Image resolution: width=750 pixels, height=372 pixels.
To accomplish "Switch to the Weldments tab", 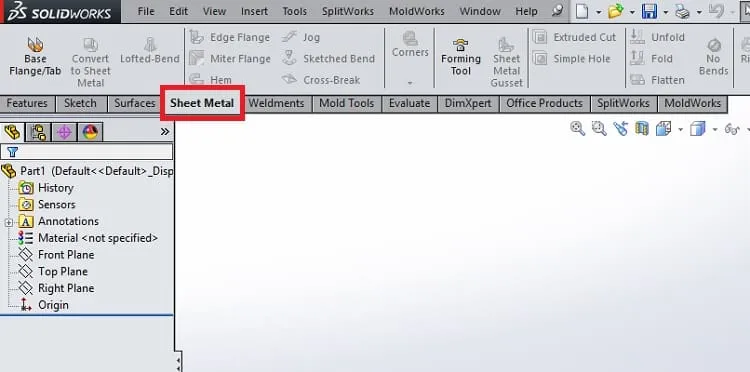I will [276, 103].
